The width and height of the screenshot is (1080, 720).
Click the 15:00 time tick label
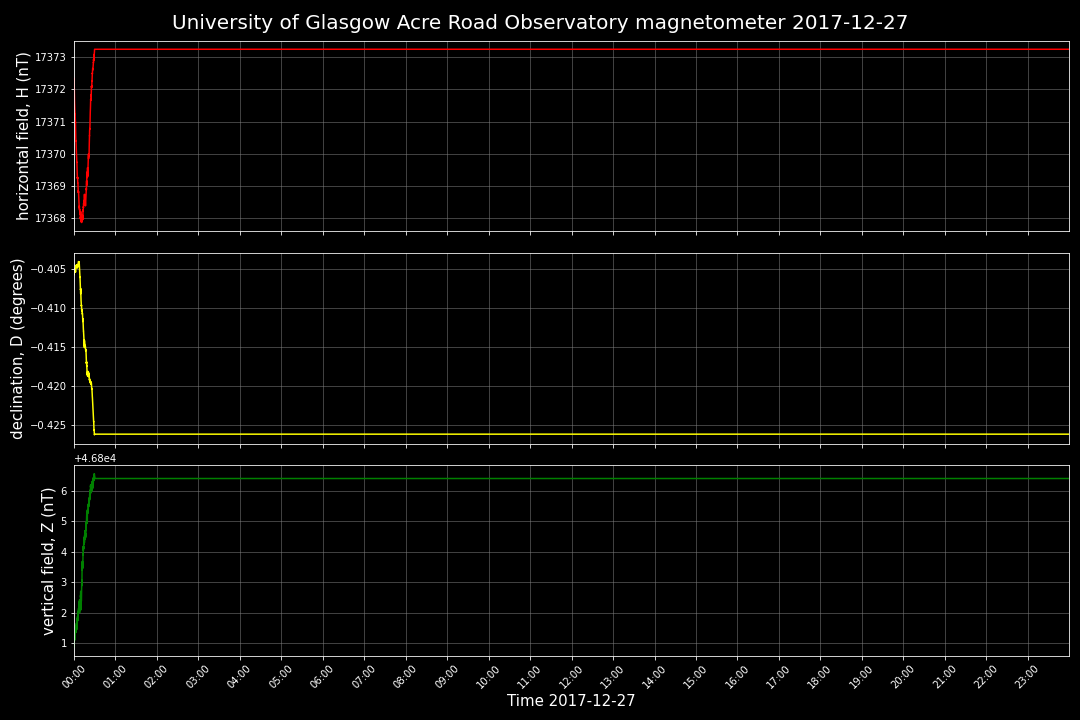[x=695, y=677]
